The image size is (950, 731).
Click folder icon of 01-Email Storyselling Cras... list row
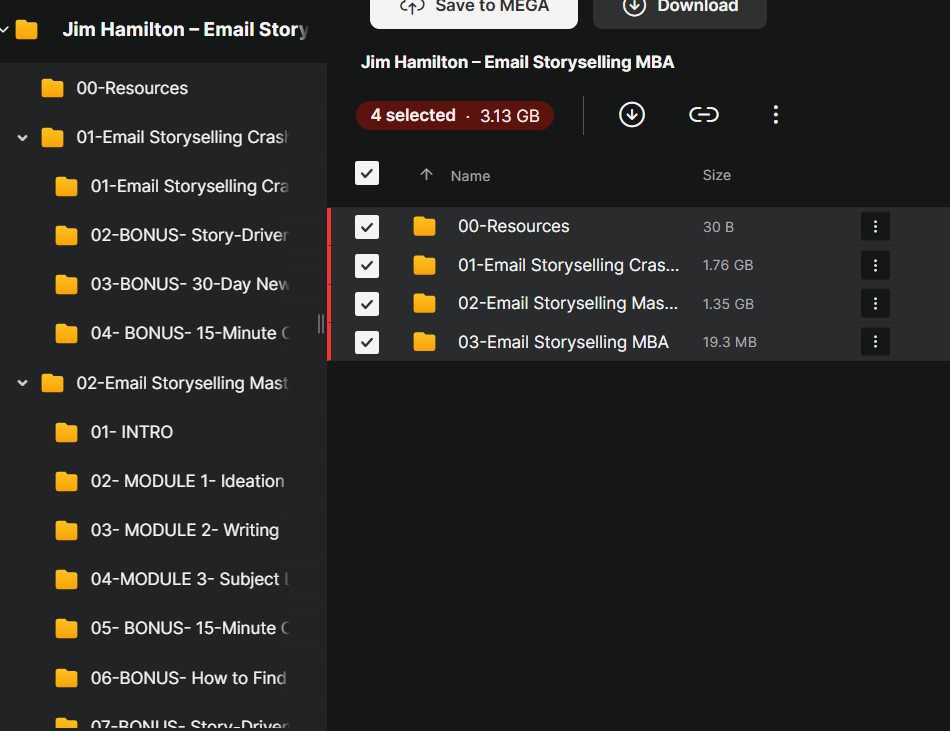424,265
